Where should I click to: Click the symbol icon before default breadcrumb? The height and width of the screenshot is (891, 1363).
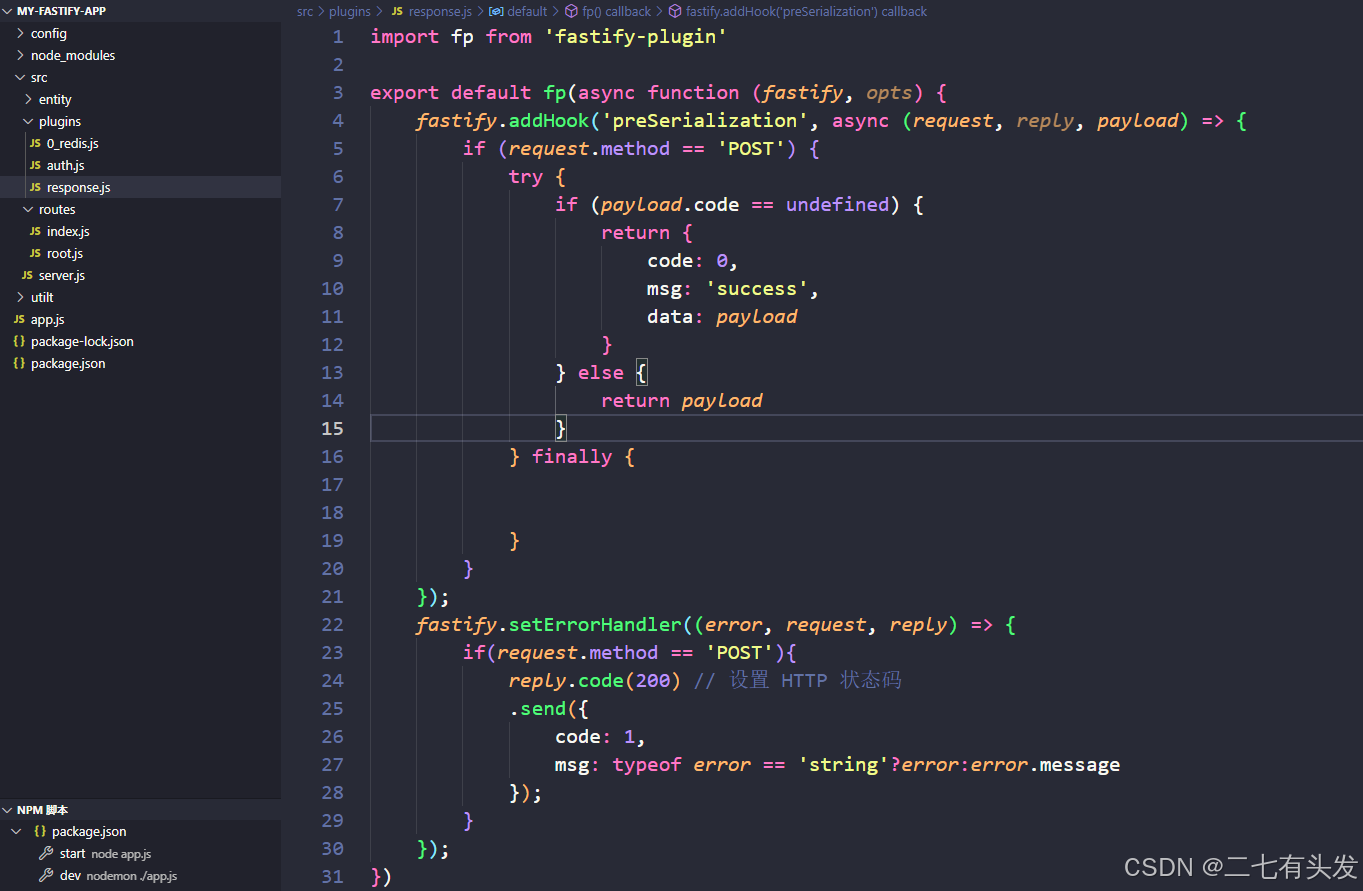coord(496,12)
